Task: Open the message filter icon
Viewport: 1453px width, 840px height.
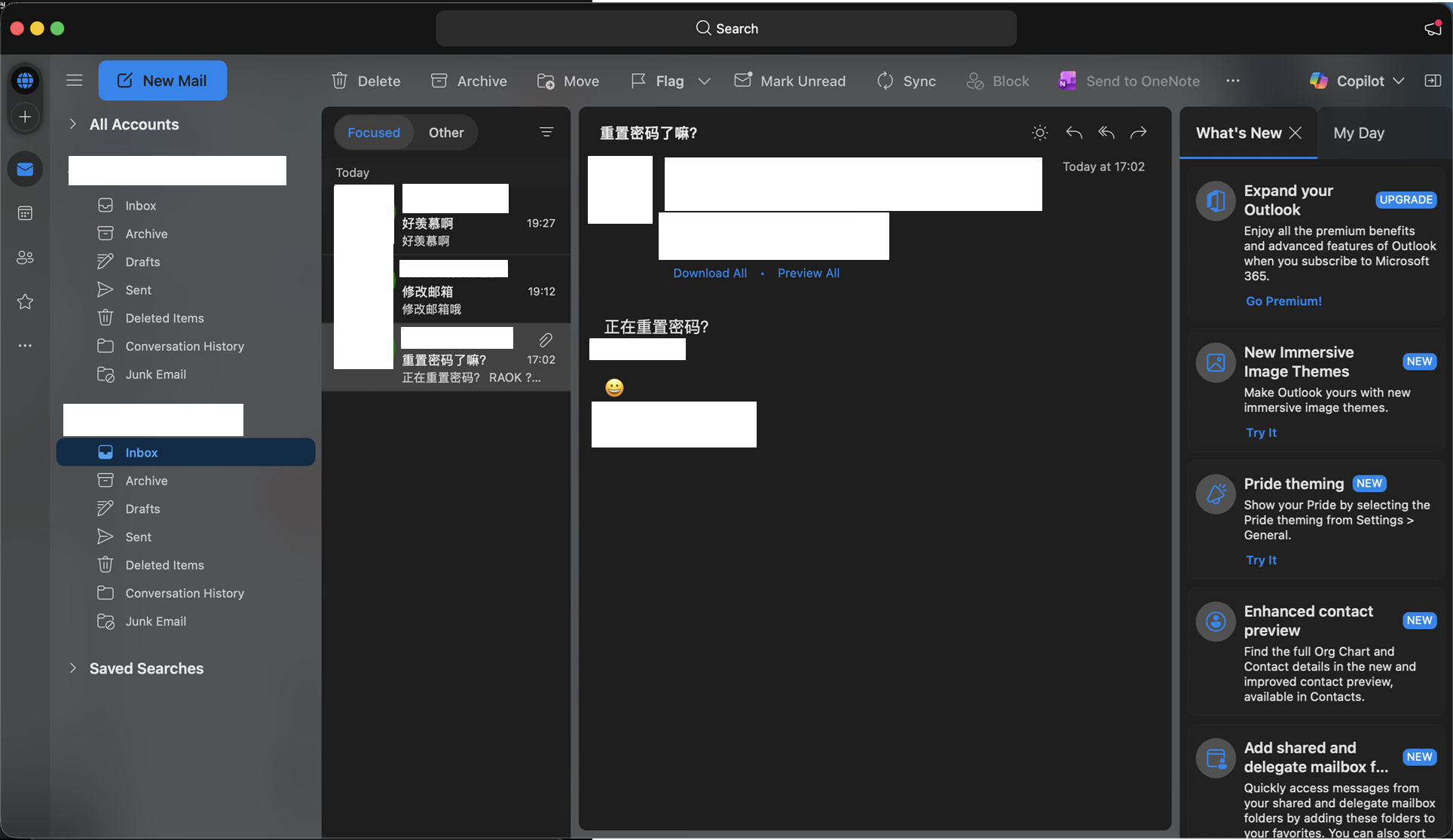Action: (546, 133)
